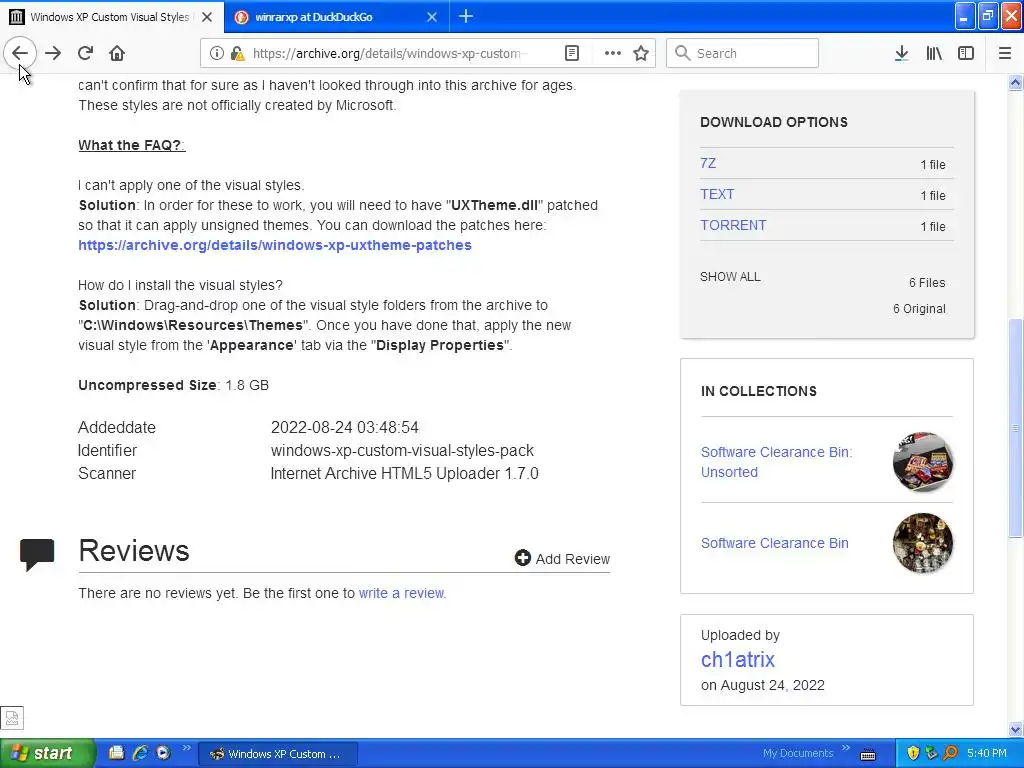Viewport: 1024px width, 768px height.
Task: Open a new tab with plus button
Action: coord(466,16)
